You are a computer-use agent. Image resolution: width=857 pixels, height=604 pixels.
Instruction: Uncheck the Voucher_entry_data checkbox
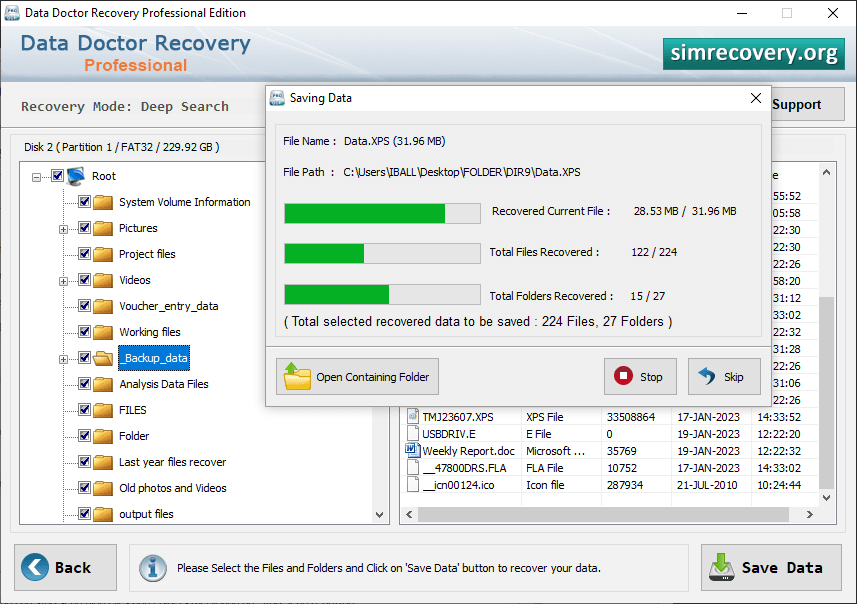click(x=84, y=306)
